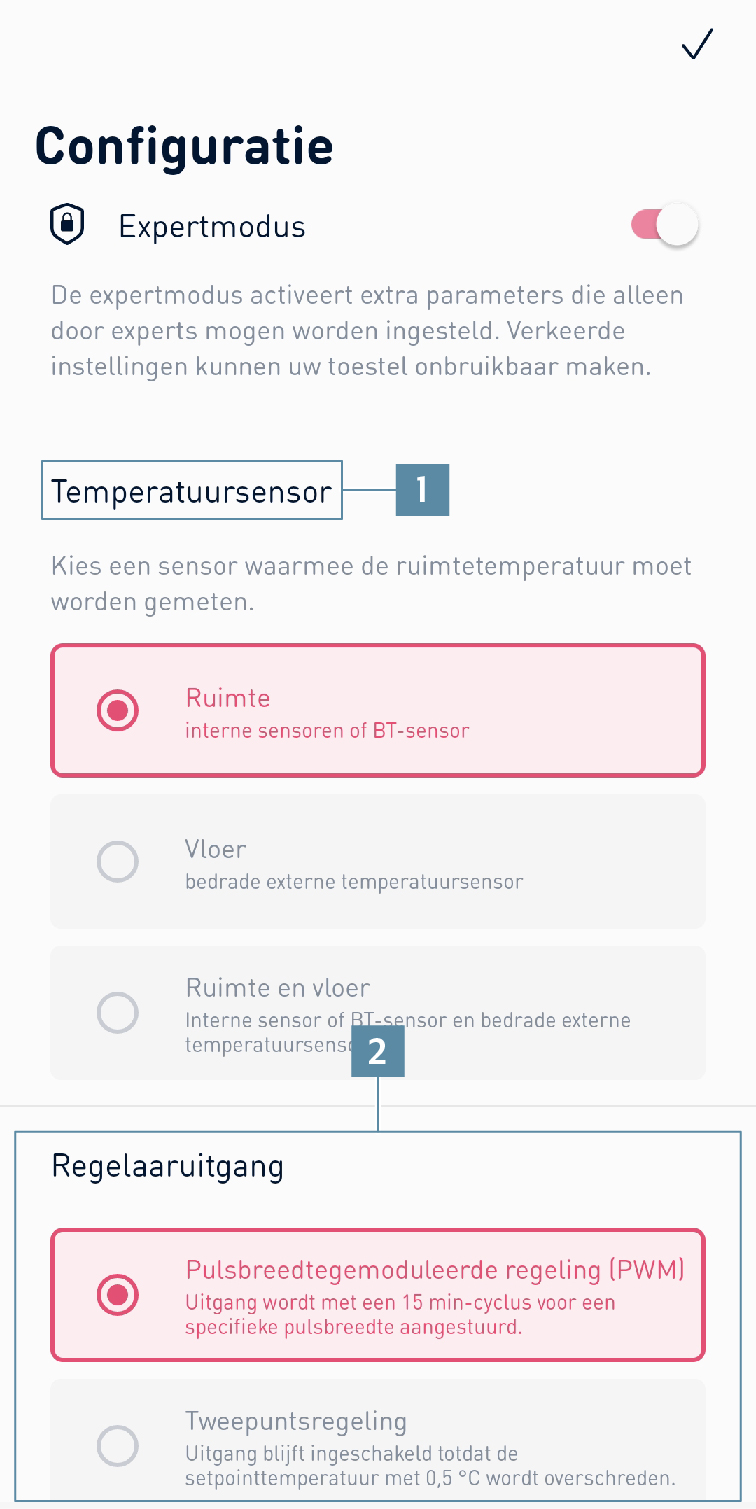
Task: Click annotation marker number 1
Action: pos(422,490)
